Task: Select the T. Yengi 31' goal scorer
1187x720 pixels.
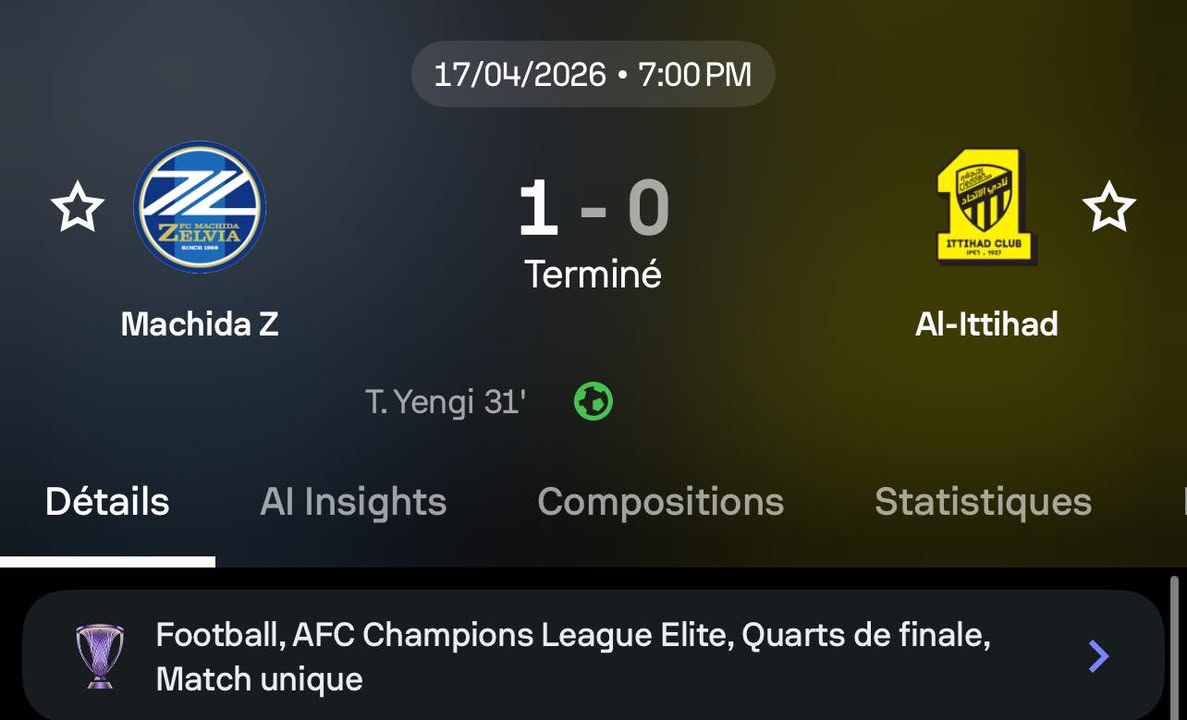Action: [445, 402]
